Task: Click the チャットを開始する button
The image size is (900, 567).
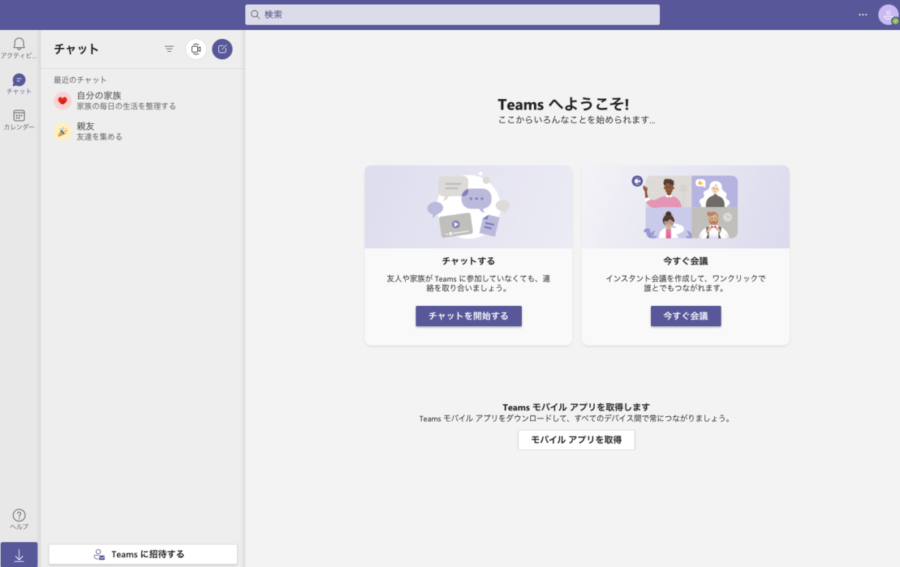Action: (x=468, y=316)
